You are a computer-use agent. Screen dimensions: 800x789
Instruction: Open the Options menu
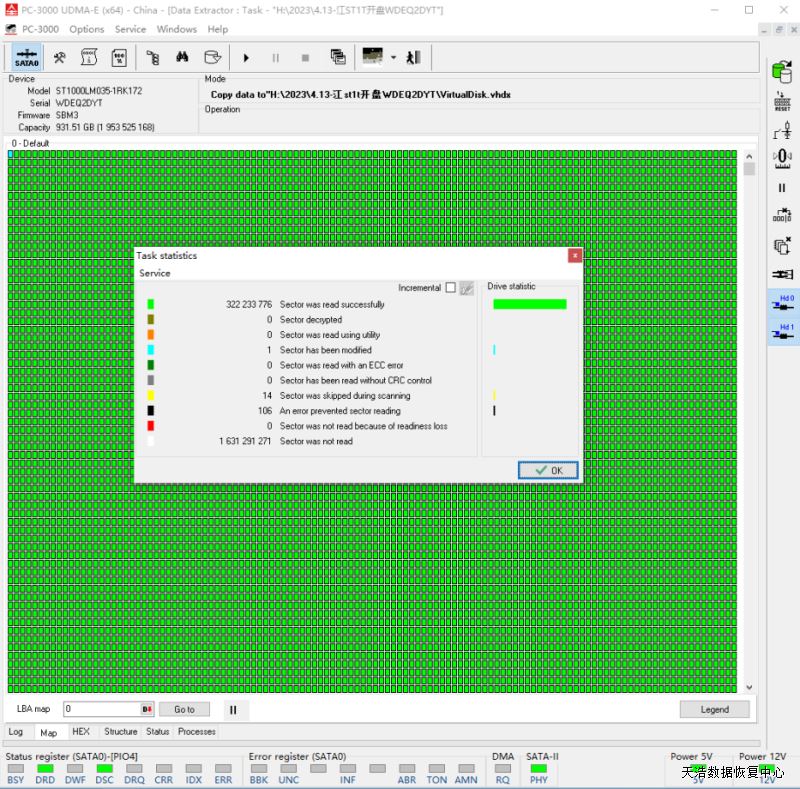click(x=87, y=29)
